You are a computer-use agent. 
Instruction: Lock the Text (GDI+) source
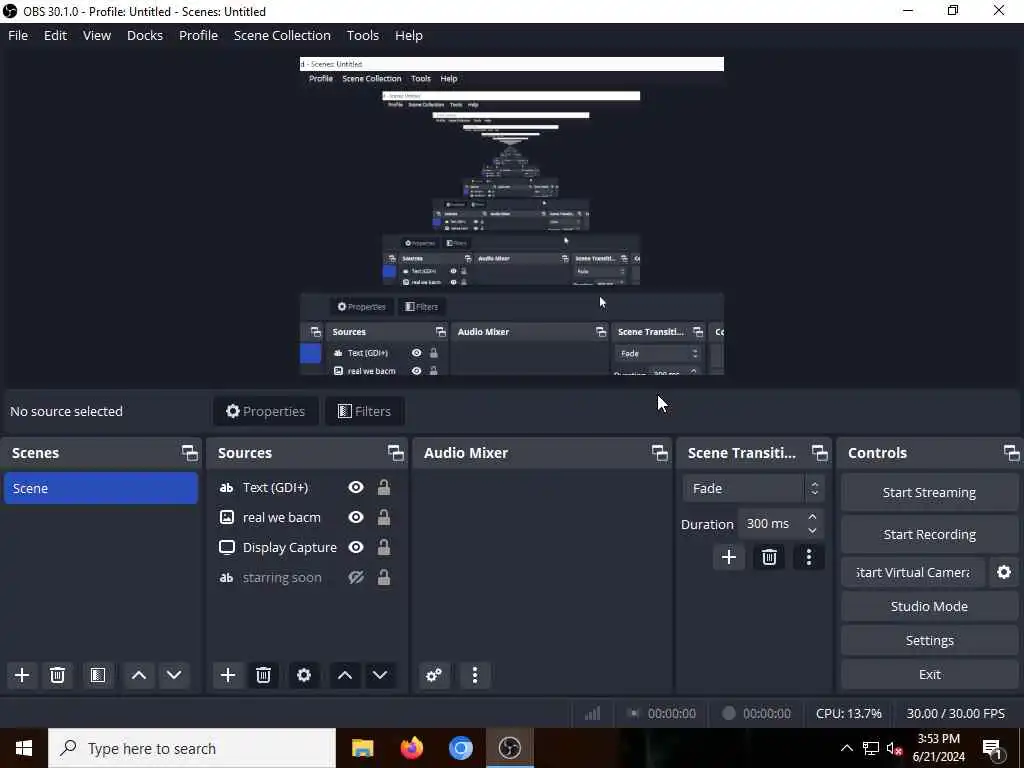coord(384,487)
